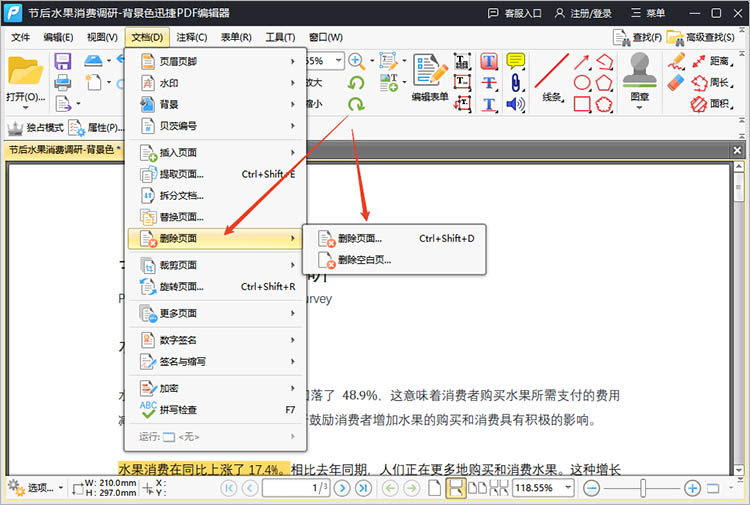Go to the first page button
This screenshot has width=750, height=505.
click(x=229, y=488)
